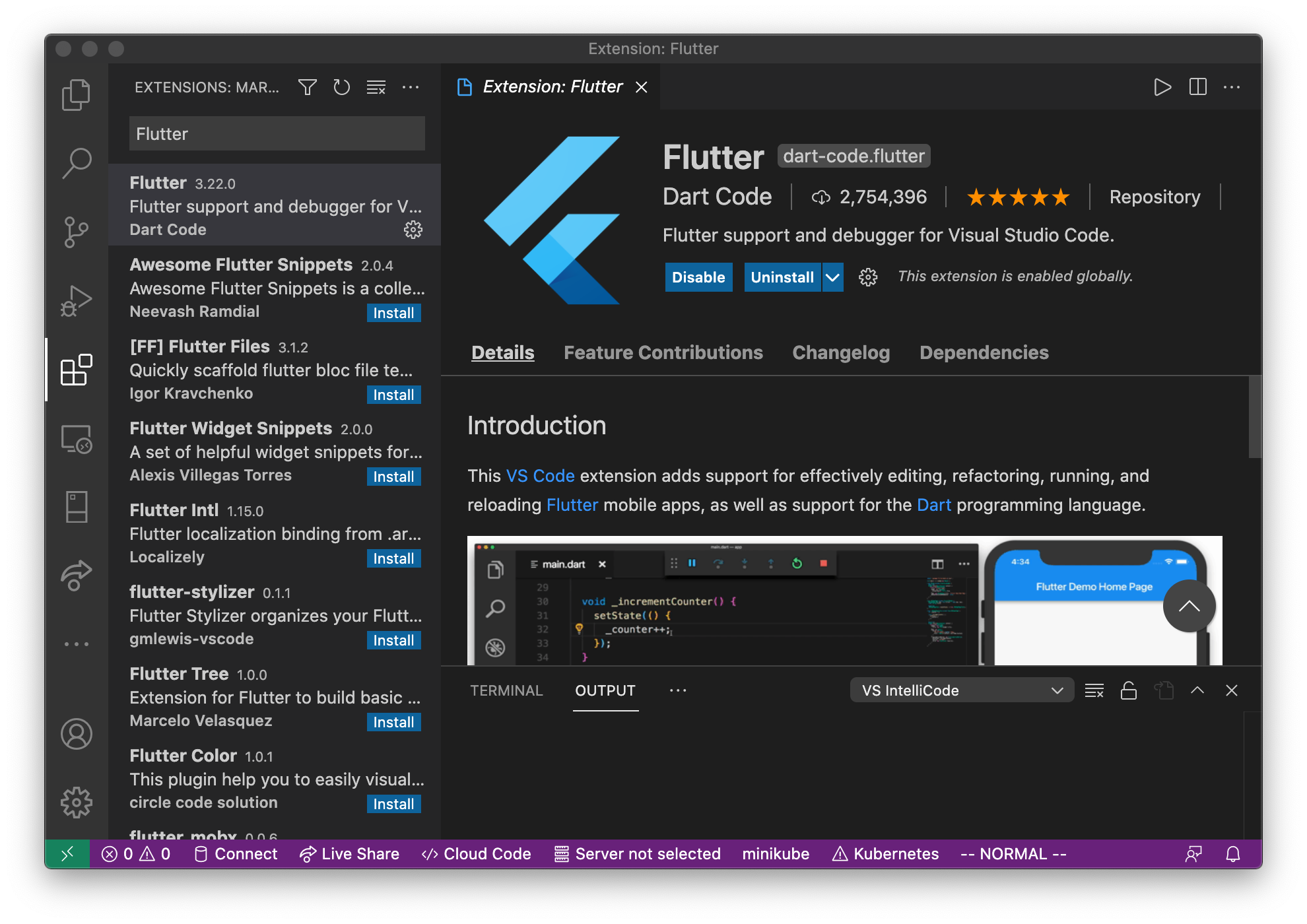
Task: Open the VS IntelliCode output channel dropdown
Action: pyautogui.click(x=962, y=690)
